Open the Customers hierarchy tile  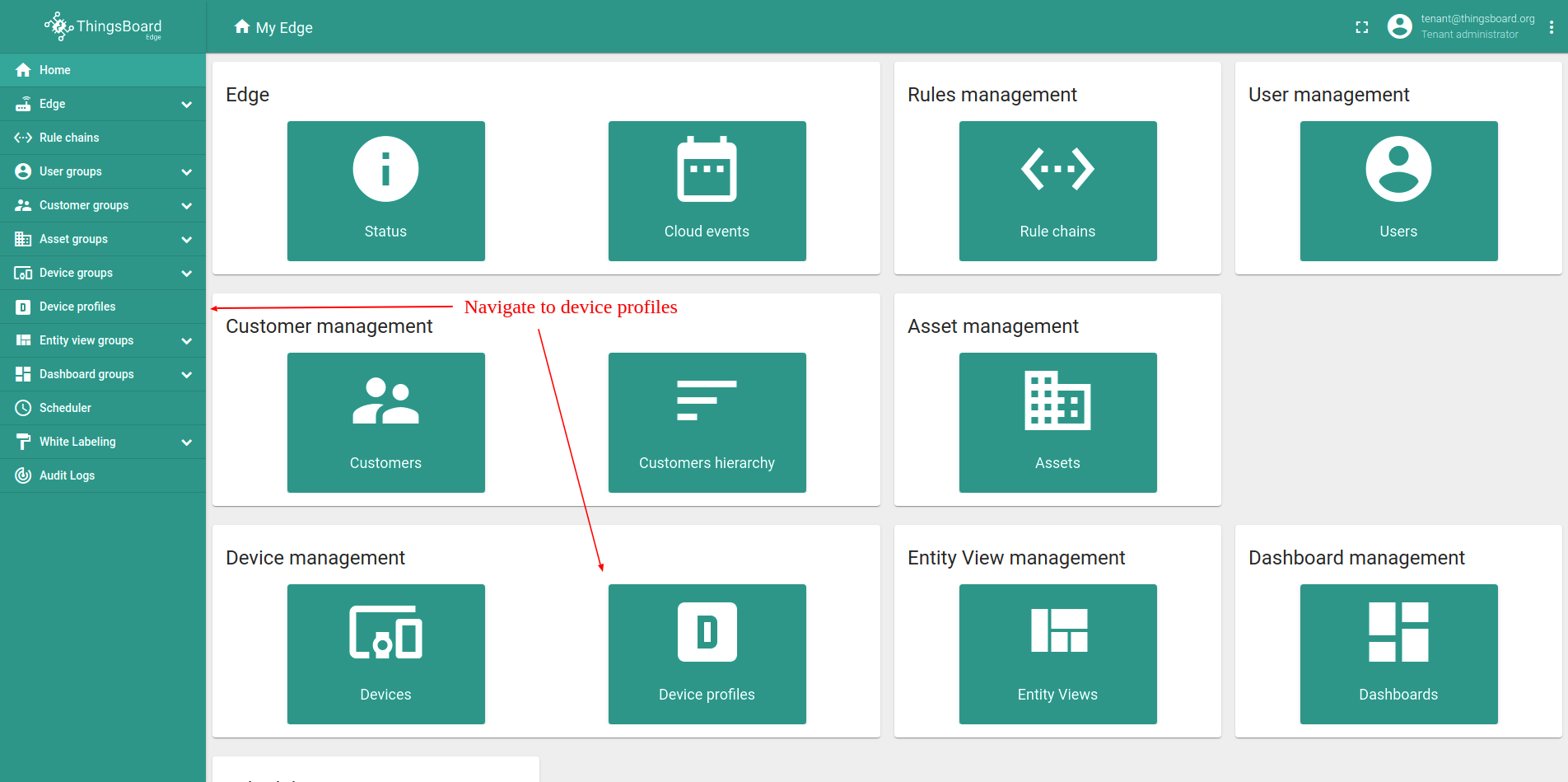707,422
